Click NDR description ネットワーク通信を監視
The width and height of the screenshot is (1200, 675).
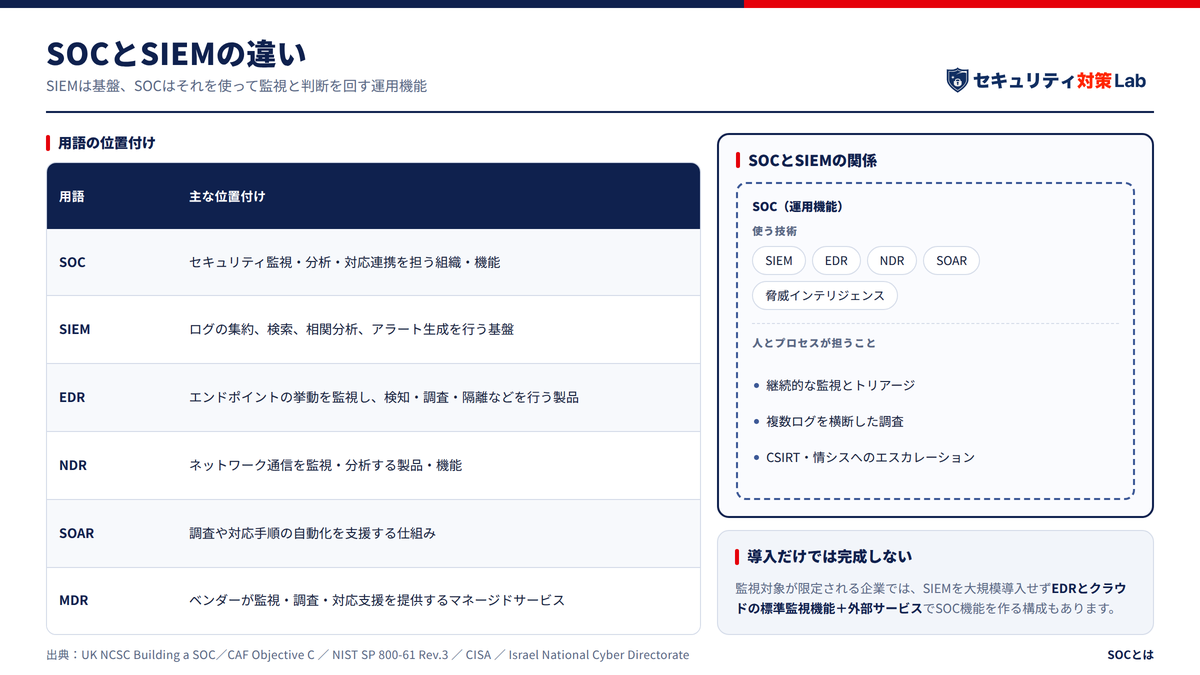pyautogui.click(x=325, y=465)
